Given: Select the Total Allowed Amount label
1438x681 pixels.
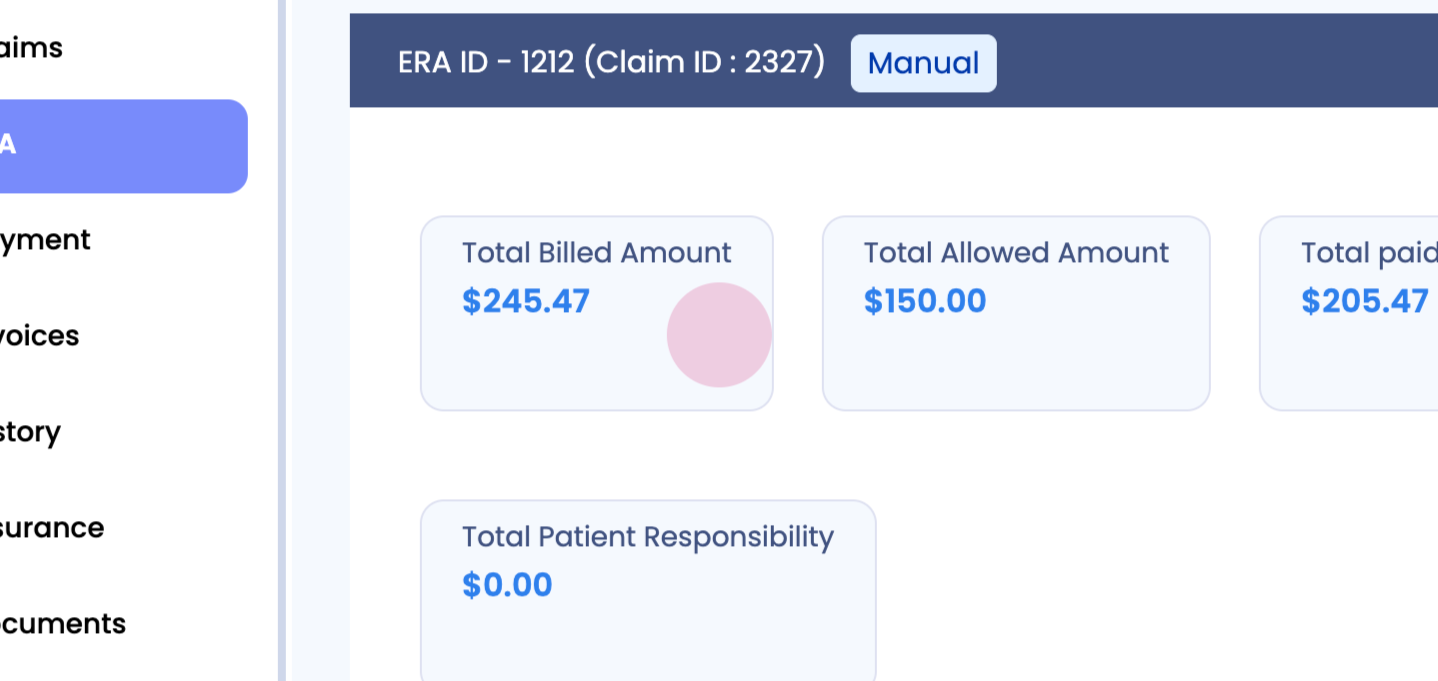Looking at the screenshot, I should [x=1016, y=253].
